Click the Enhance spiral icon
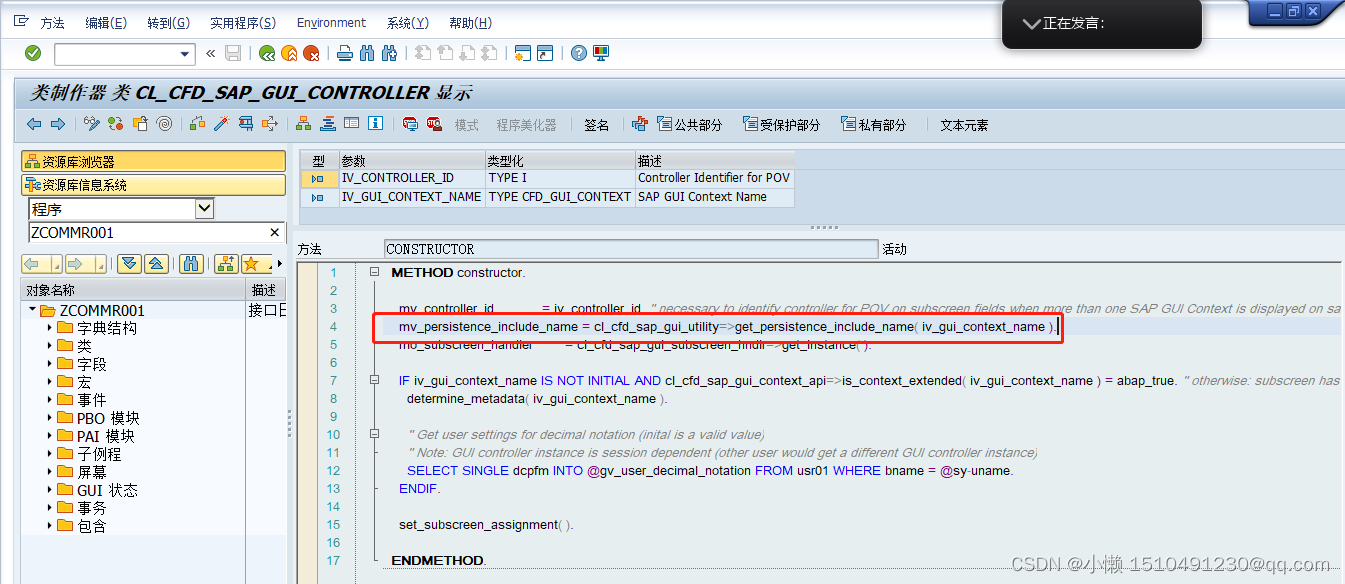 click(x=164, y=124)
